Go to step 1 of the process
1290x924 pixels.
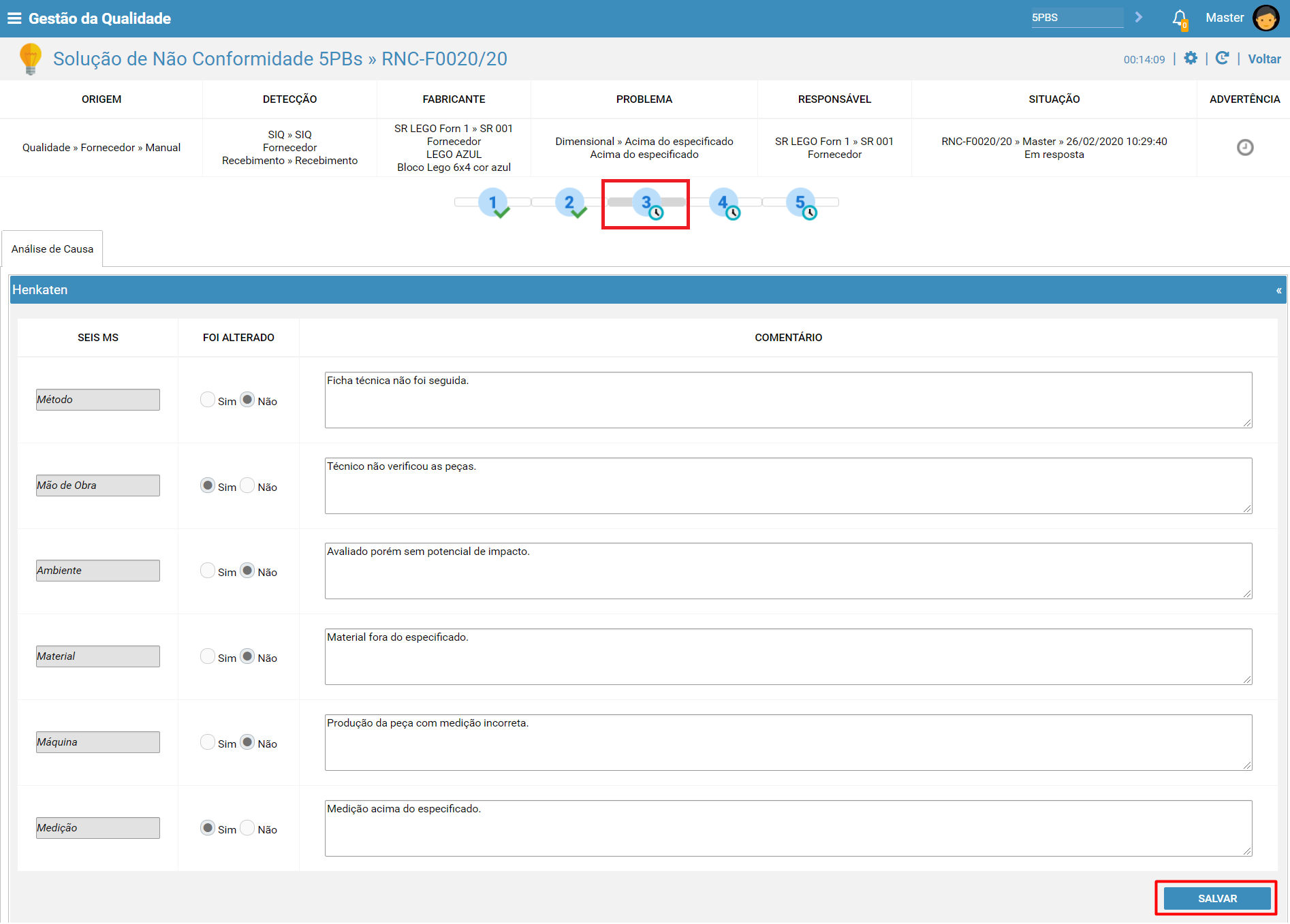(x=493, y=203)
